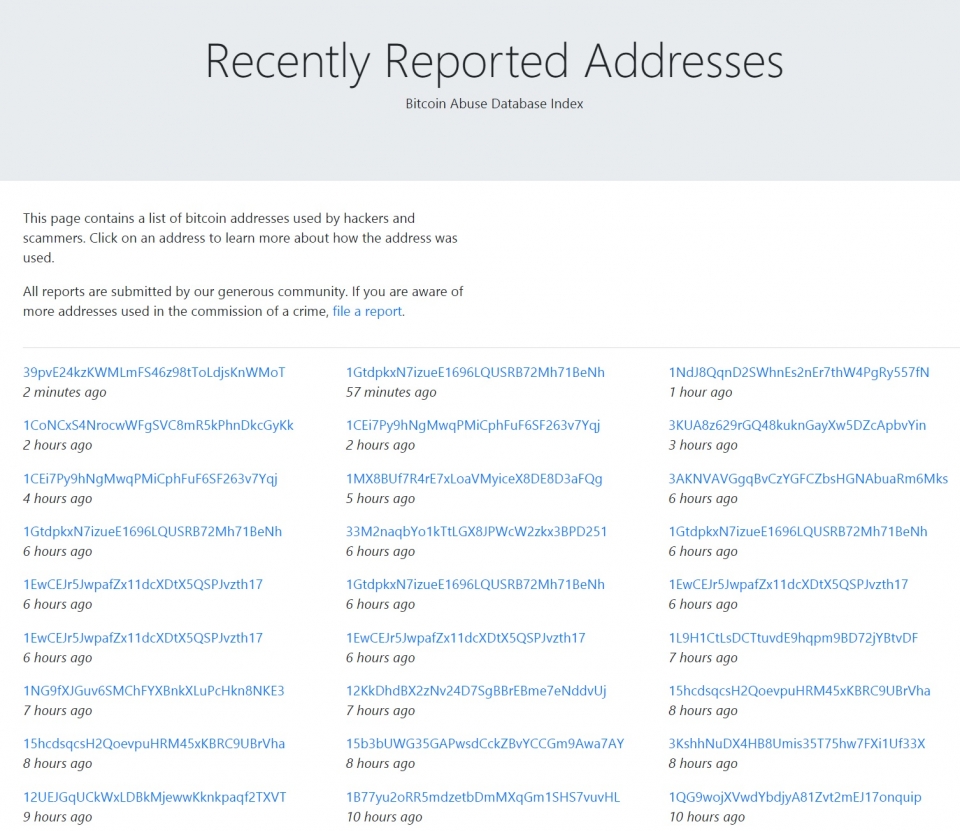Open 1CEi7Py9hNg address reported 2 hours ago
960x831 pixels.
click(473, 425)
